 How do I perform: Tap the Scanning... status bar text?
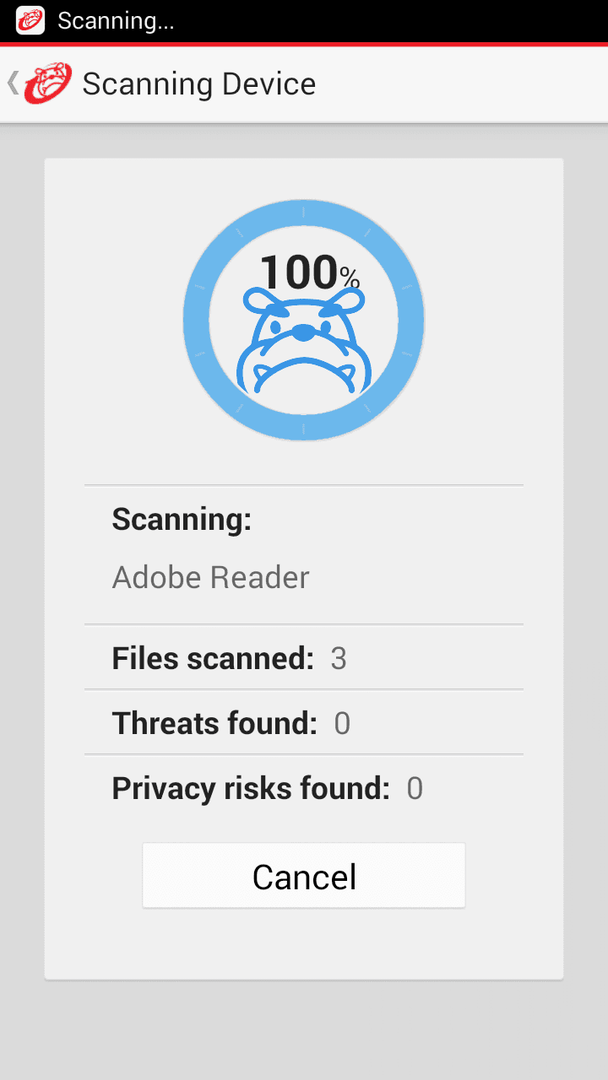tap(116, 21)
